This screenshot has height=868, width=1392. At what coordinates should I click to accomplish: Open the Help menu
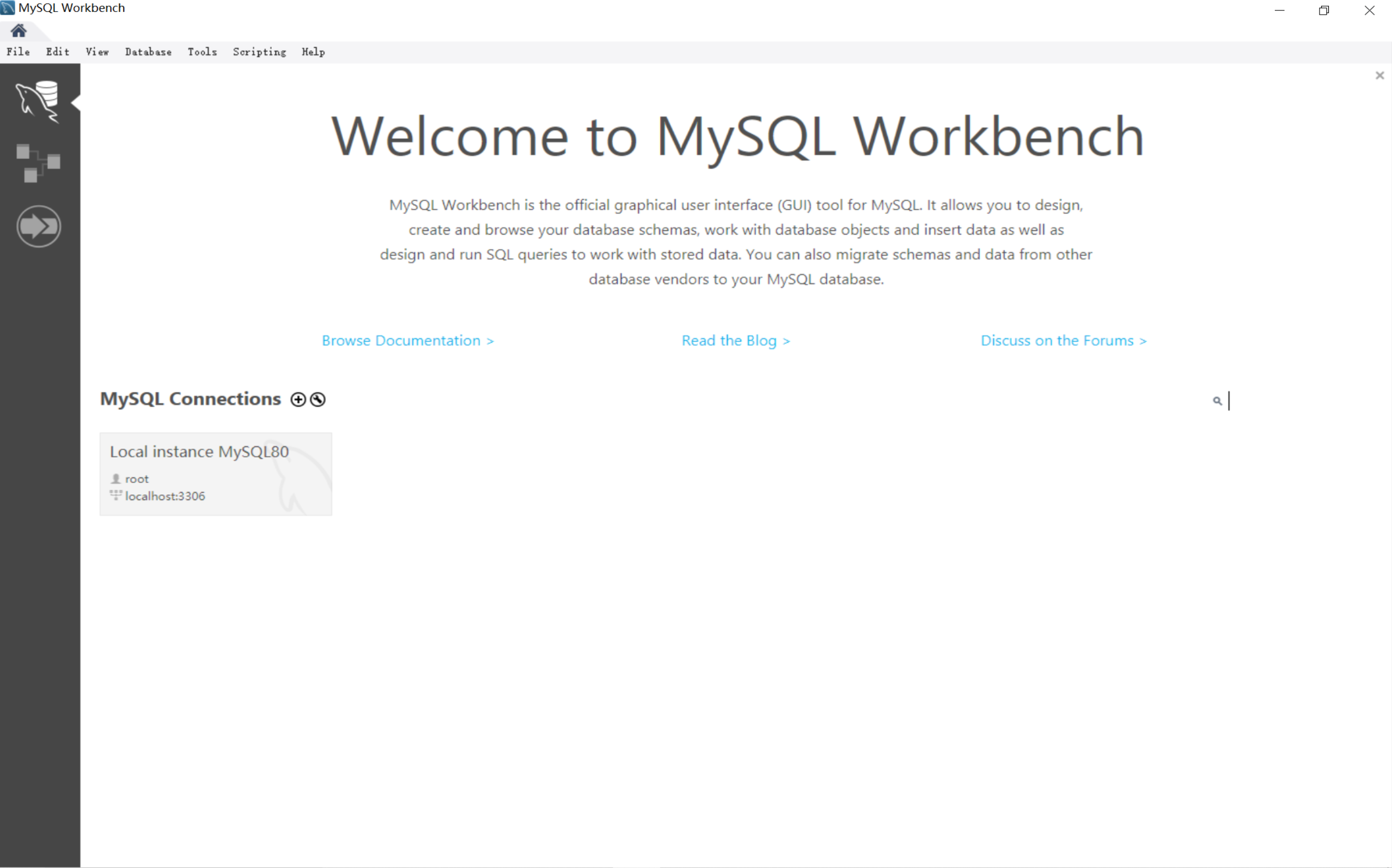pyautogui.click(x=313, y=52)
